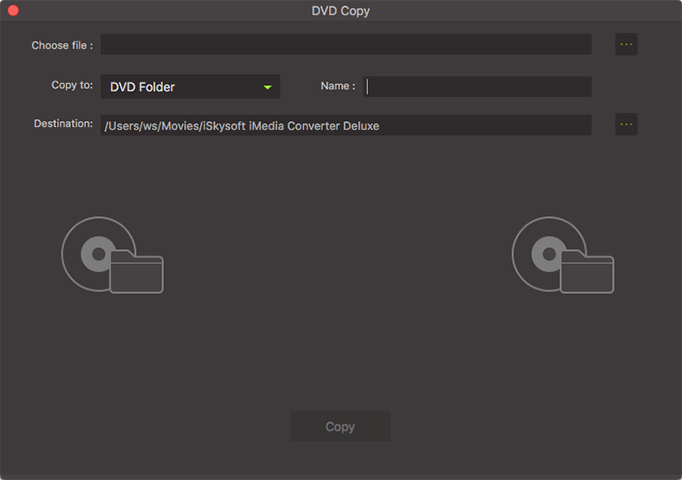This screenshot has width=682, height=480.
Task: Click the browse button beside Destination
Action: [x=626, y=124]
